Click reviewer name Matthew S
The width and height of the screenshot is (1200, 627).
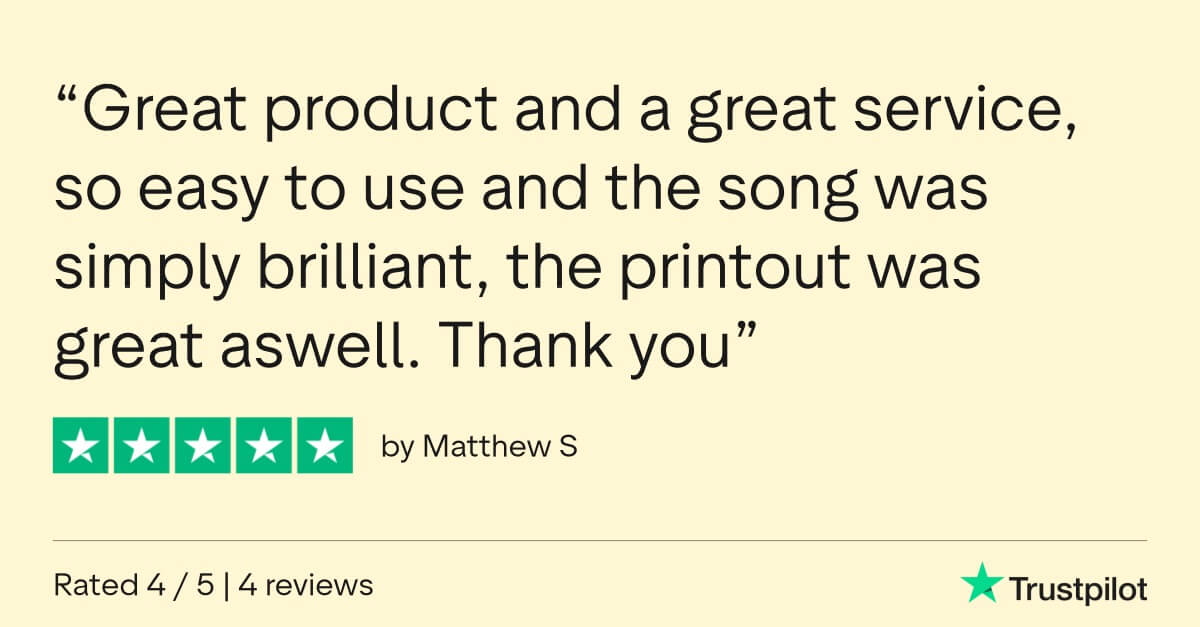click(500, 446)
